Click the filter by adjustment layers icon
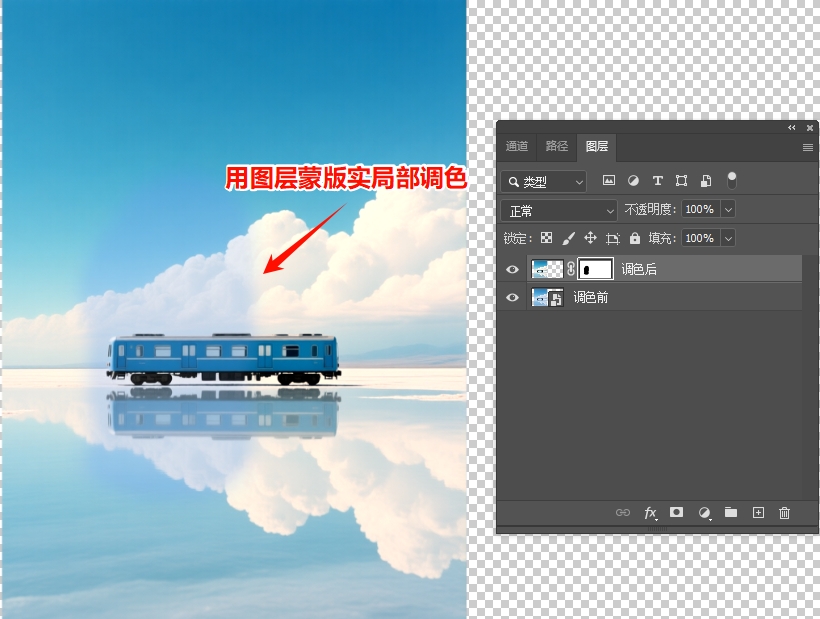The image size is (820, 619). point(634,181)
